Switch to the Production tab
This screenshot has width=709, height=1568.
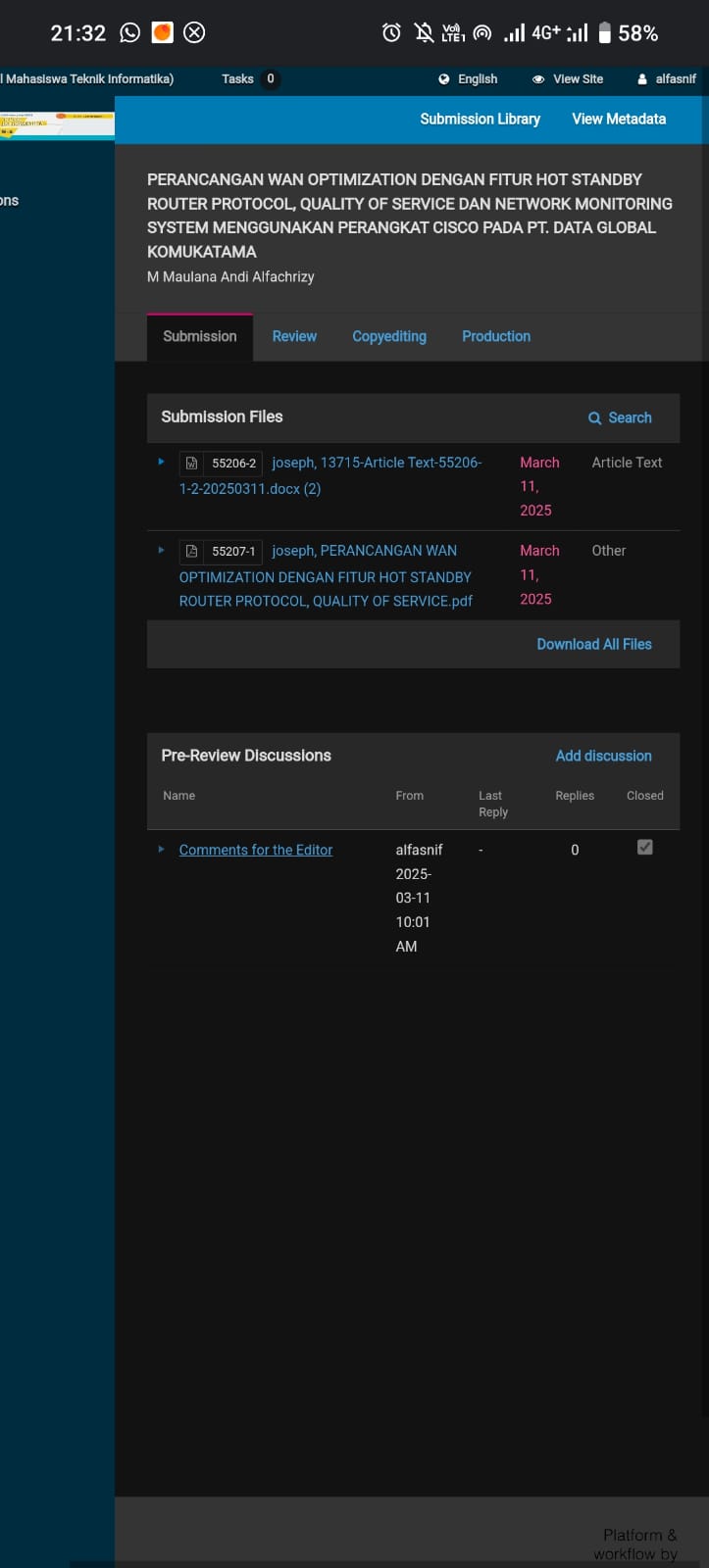(x=496, y=336)
